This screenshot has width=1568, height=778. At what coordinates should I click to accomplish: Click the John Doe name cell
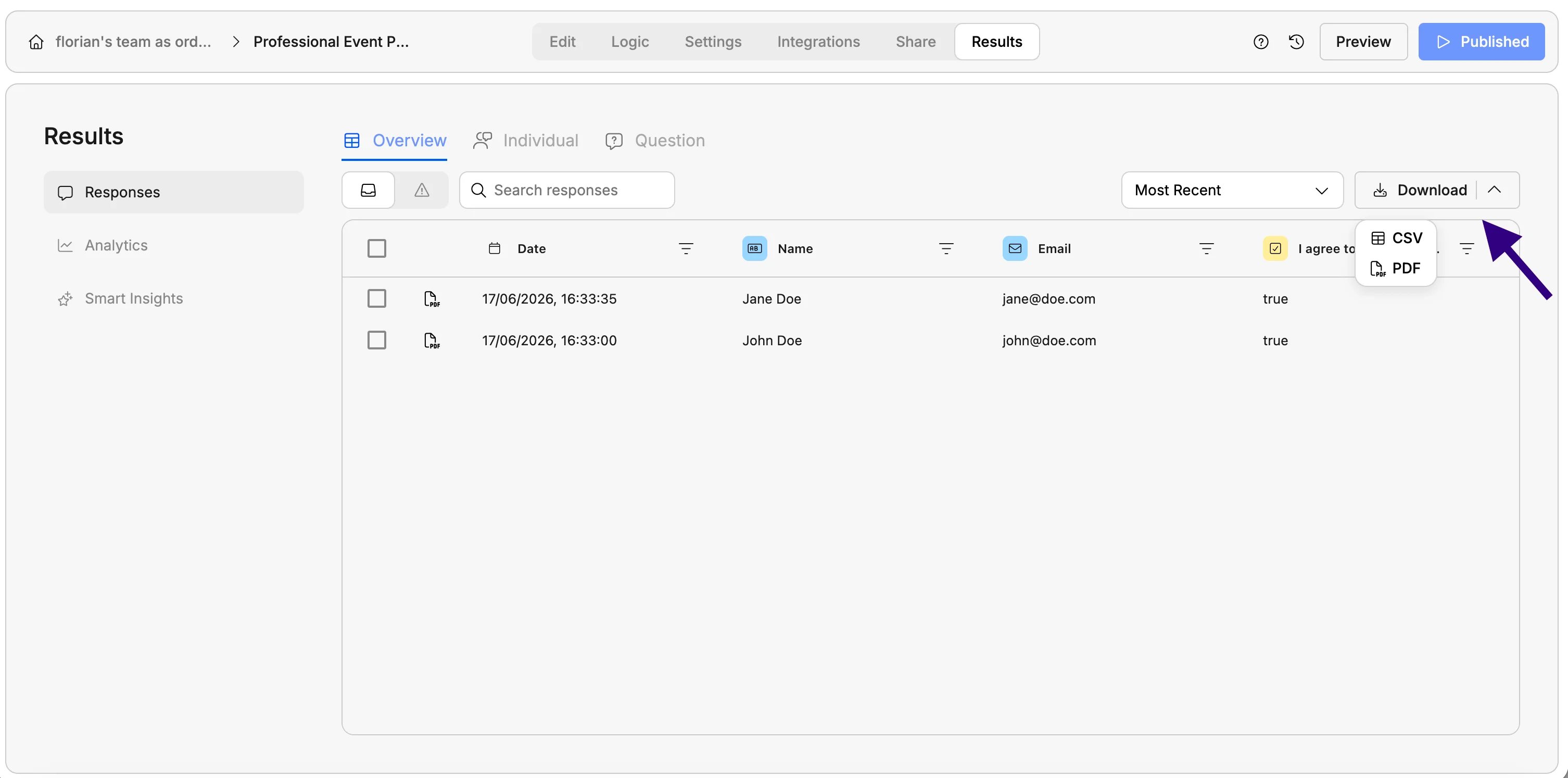point(772,340)
